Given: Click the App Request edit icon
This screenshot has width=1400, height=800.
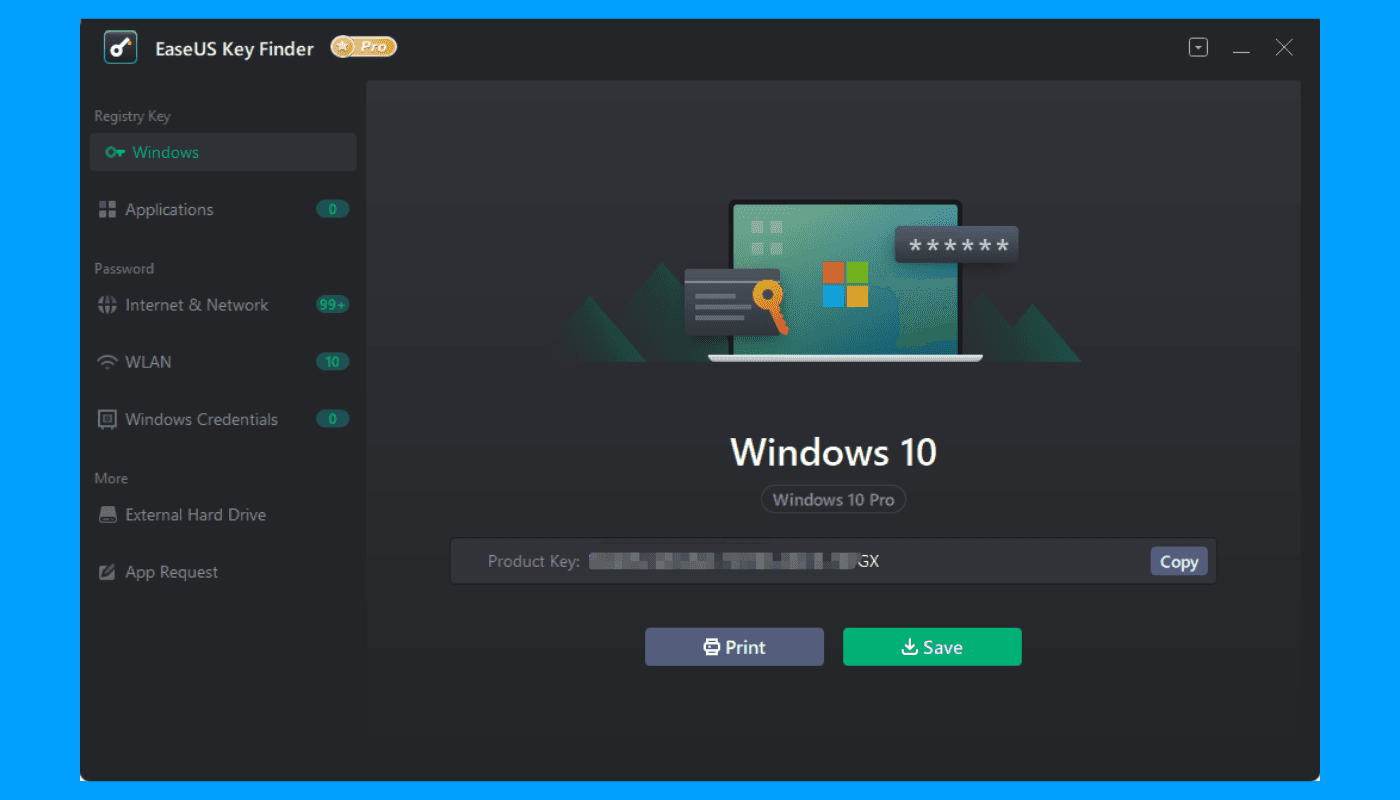Looking at the screenshot, I should (x=107, y=572).
